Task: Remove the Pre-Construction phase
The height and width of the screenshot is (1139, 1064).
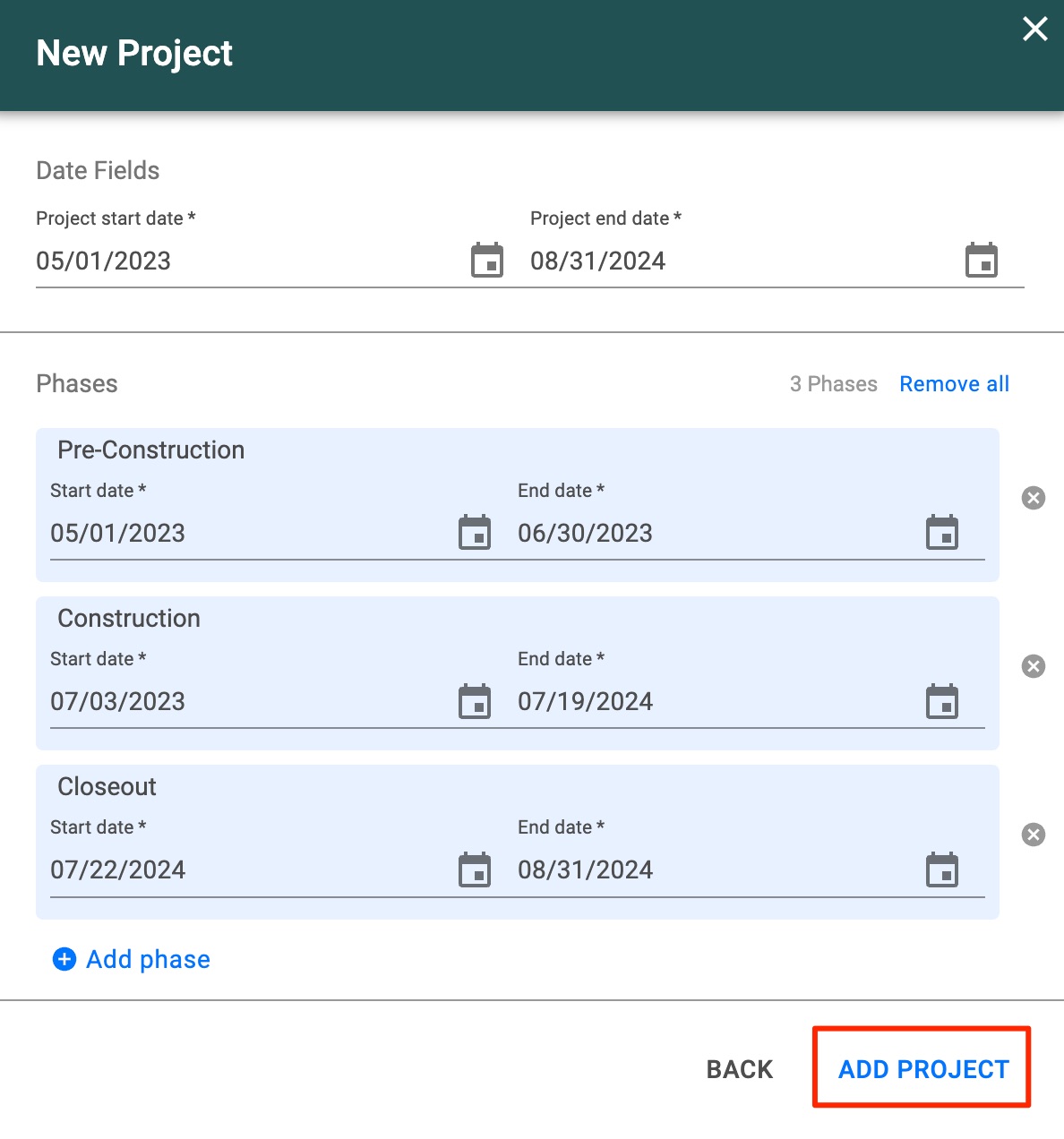Action: point(1034,498)
